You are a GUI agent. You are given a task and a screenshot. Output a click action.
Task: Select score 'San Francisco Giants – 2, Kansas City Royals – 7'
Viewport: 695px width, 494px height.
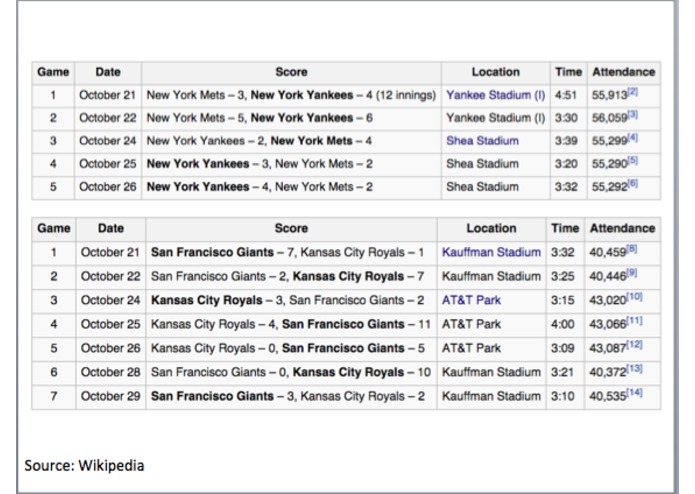(287, 276)
